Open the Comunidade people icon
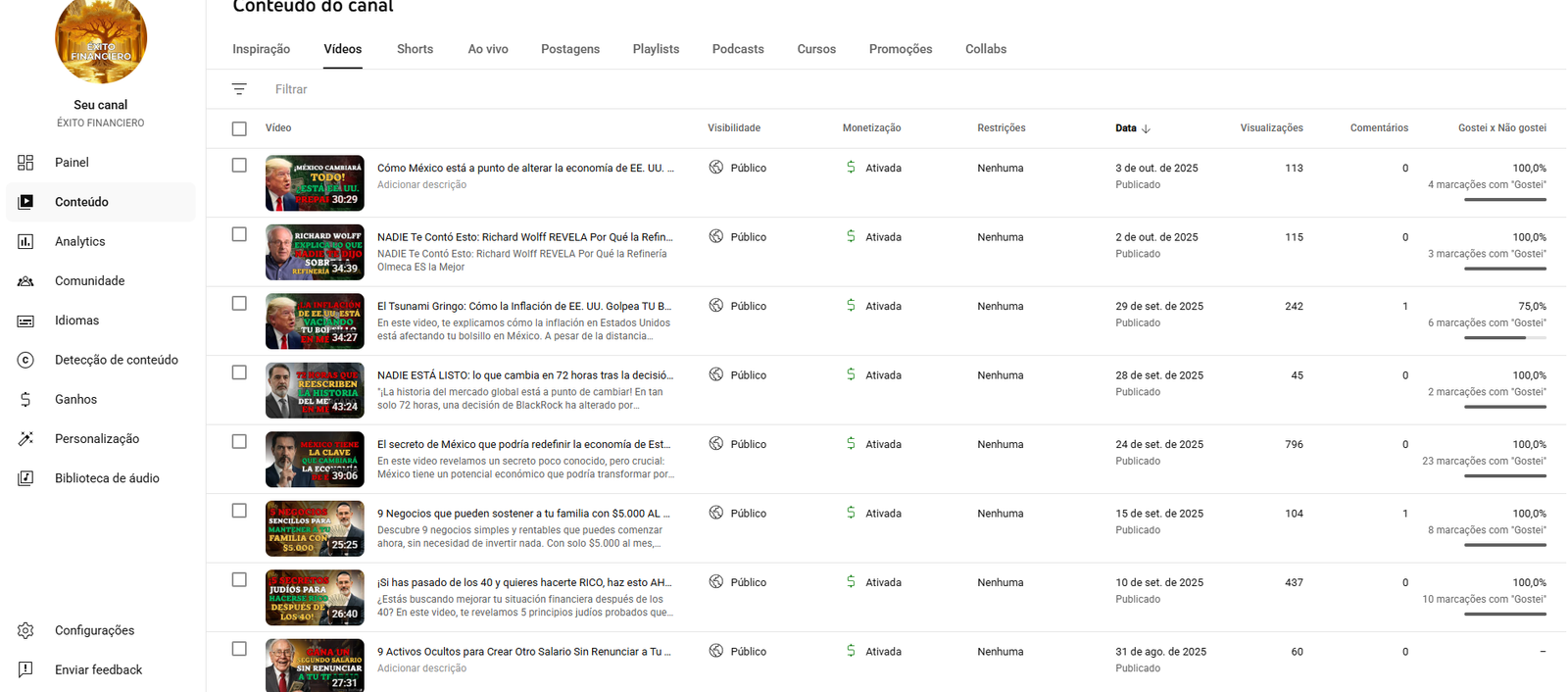Screen dimensions: 1568x692 25,281
